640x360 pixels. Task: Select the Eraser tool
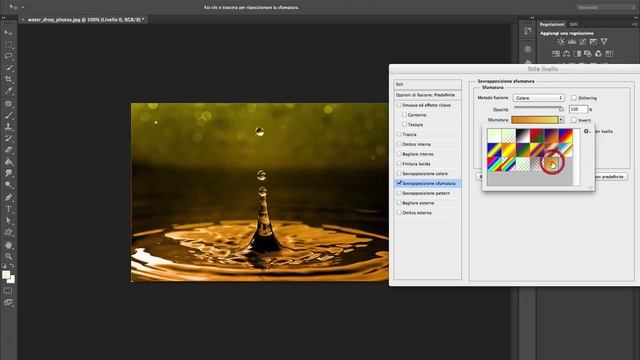point(9,150)
